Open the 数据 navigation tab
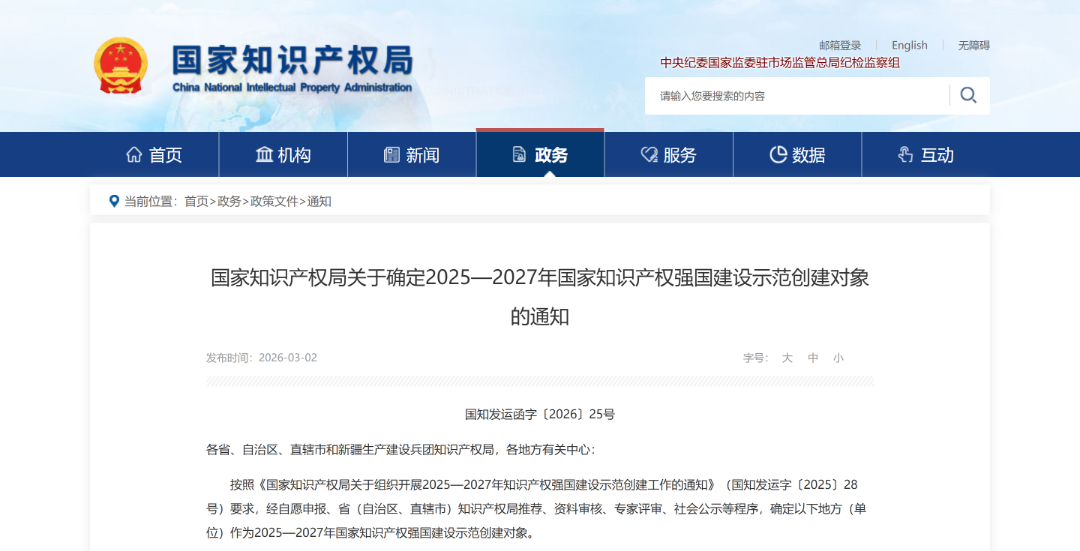Image resolution: width=1080 pixels, height=551 pixels. (798, 154)
